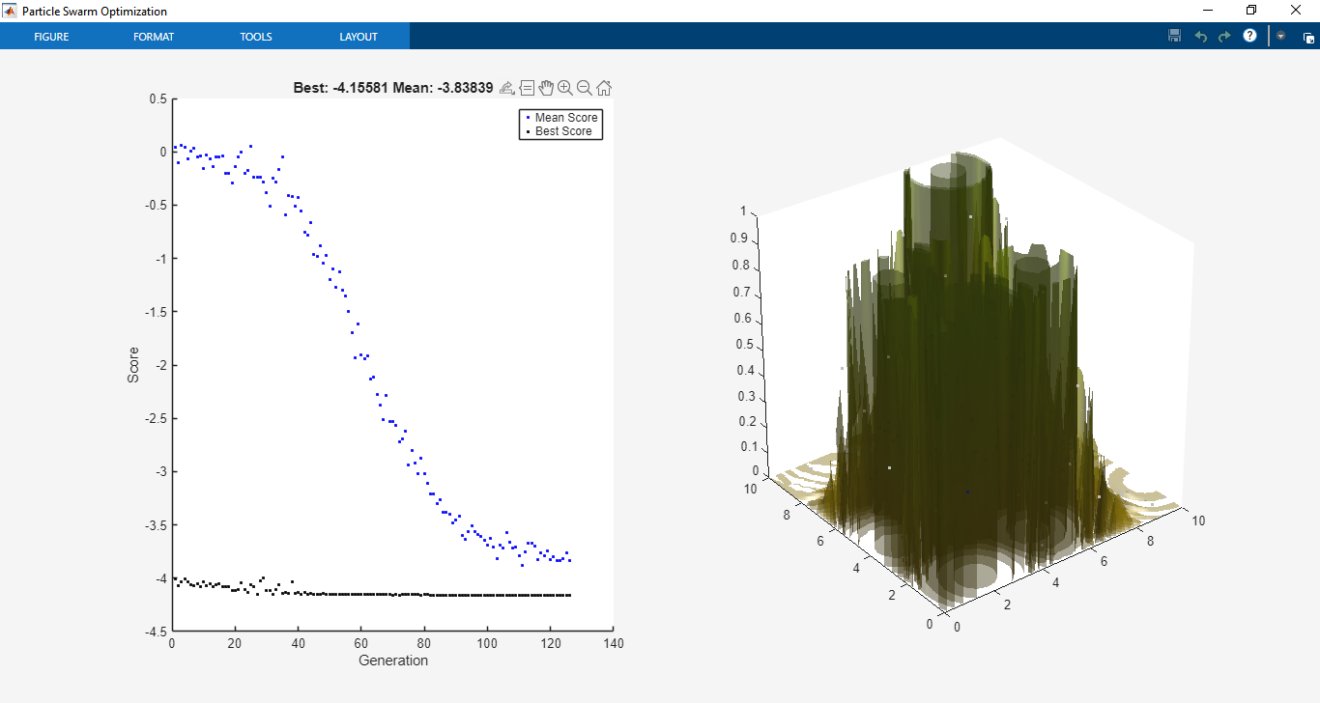
Task: Switch to the FORMAT tab
Action: [153, 36]
